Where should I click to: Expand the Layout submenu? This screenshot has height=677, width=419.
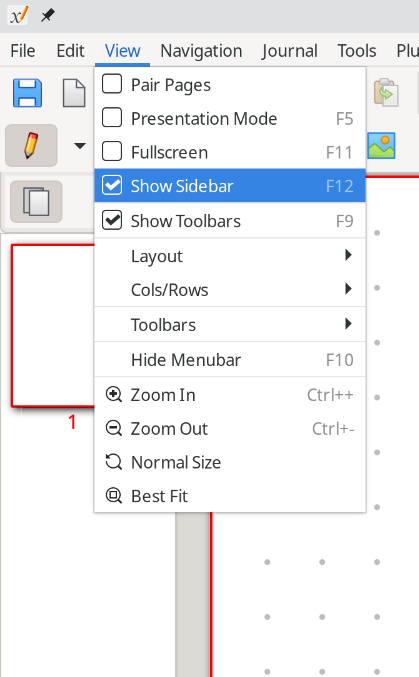230,256
